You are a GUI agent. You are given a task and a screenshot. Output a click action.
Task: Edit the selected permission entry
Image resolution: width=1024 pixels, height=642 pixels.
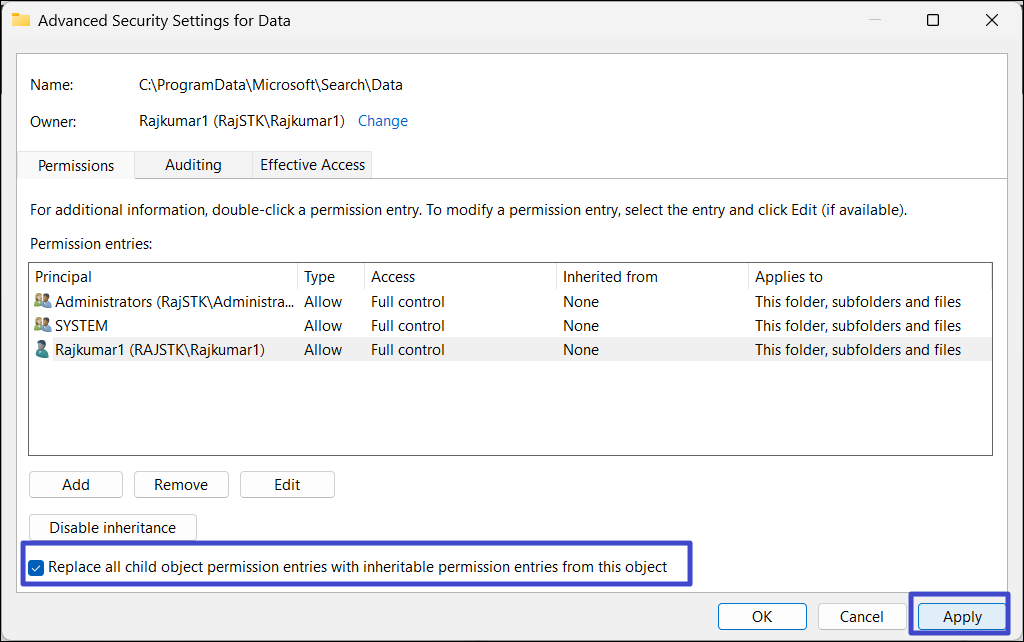coord(287,485)
